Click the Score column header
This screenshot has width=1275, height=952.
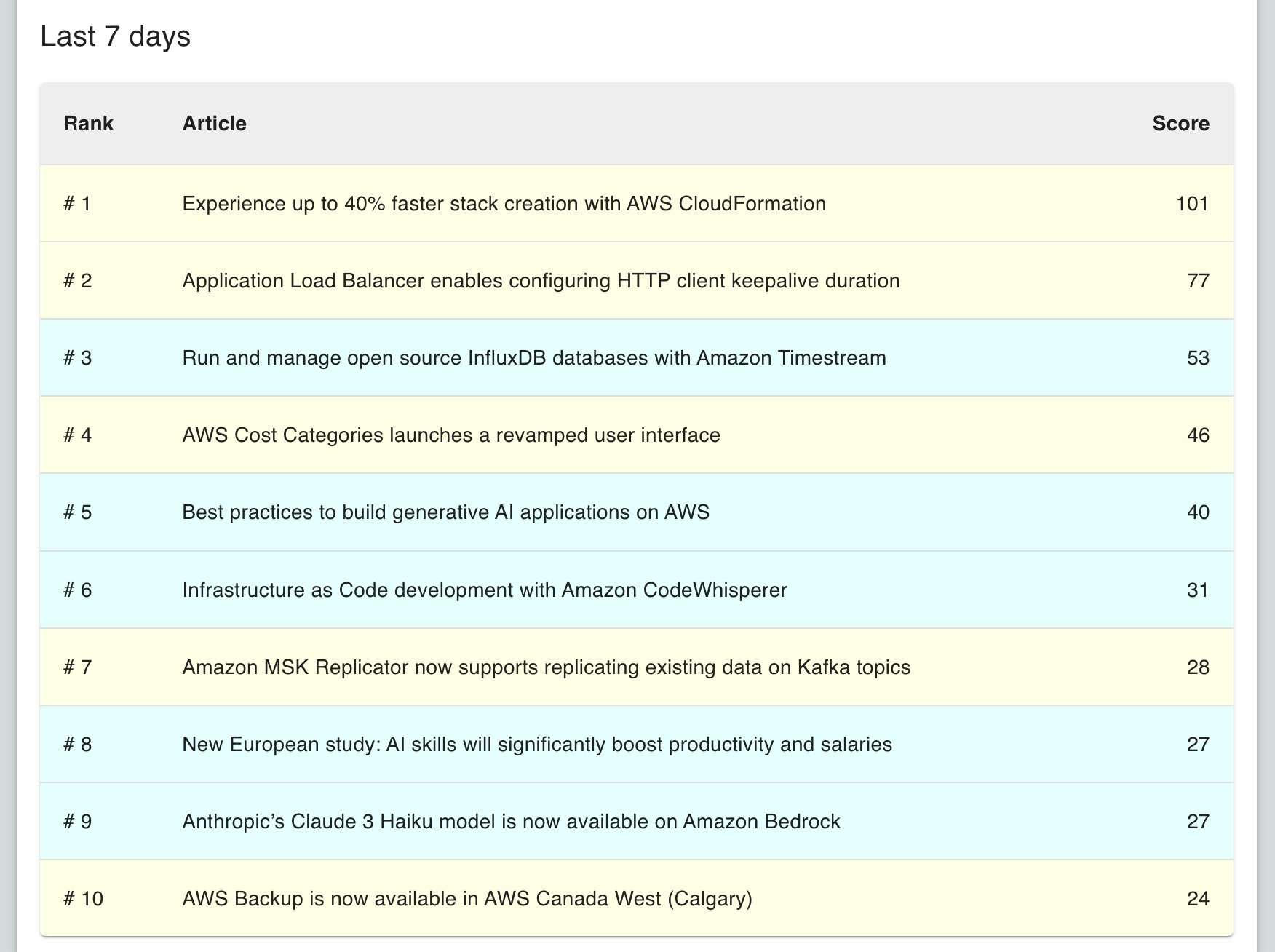coord(1180,124)
